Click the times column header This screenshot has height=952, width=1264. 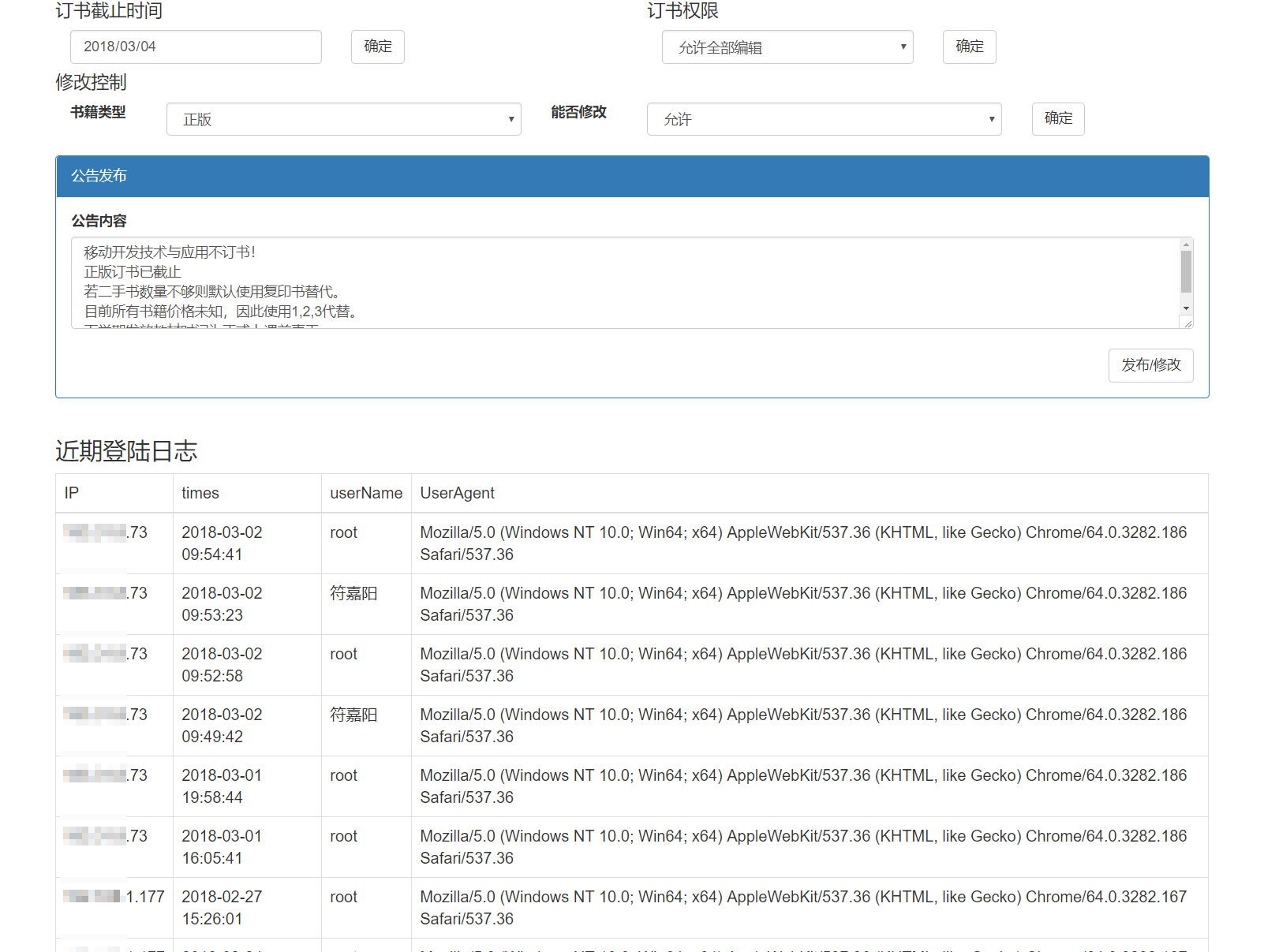pyautogui.click(x=200, y=493)
